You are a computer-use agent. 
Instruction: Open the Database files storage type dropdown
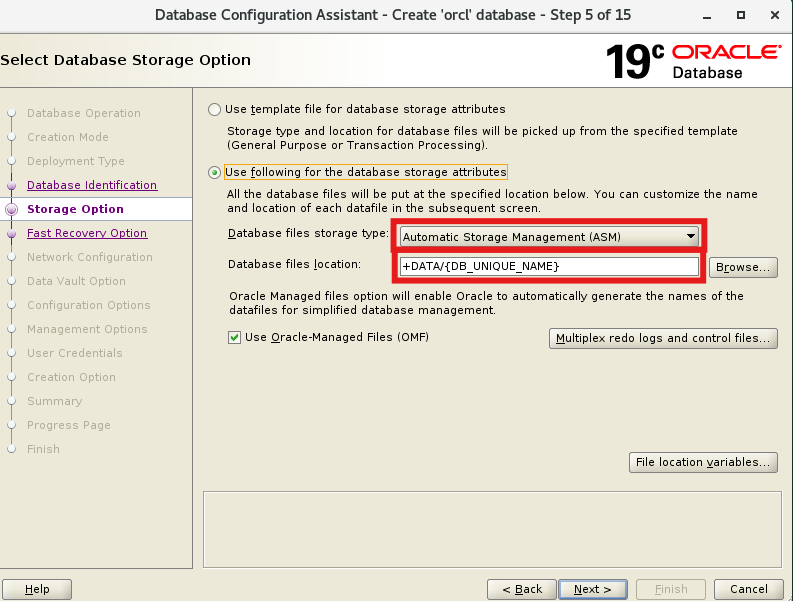coord(549,237)
